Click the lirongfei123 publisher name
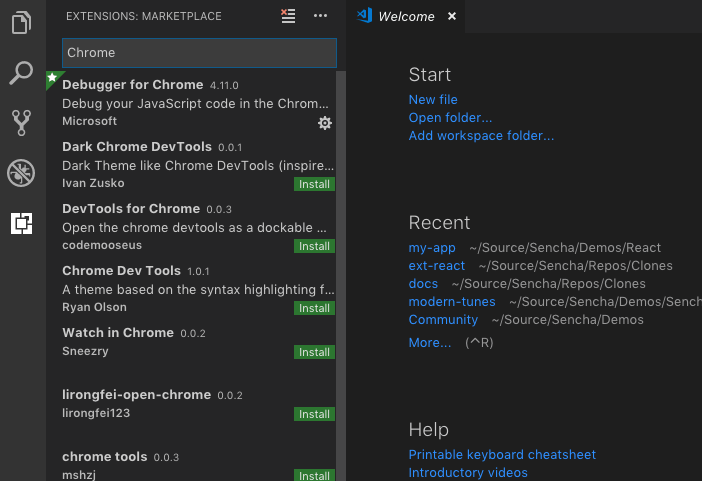The image size is (702, 481). tap(96, 413)
